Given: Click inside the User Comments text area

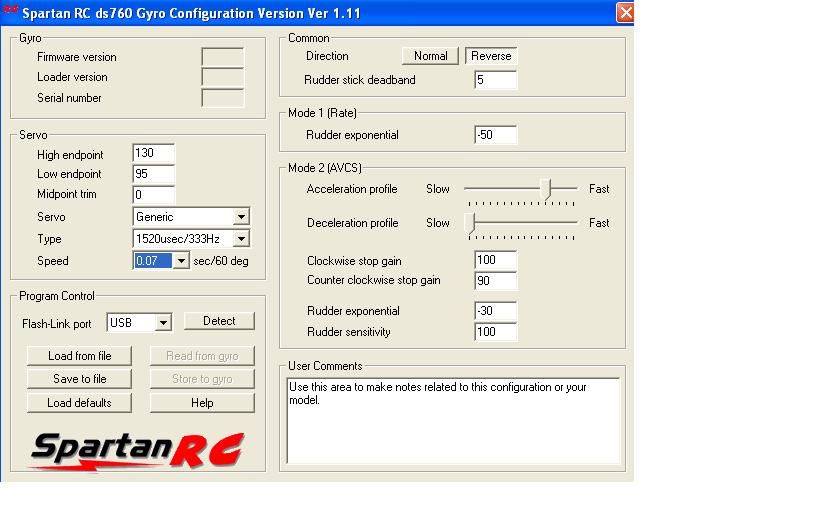Looking at the screenshot, I should [x=453, y=420].
